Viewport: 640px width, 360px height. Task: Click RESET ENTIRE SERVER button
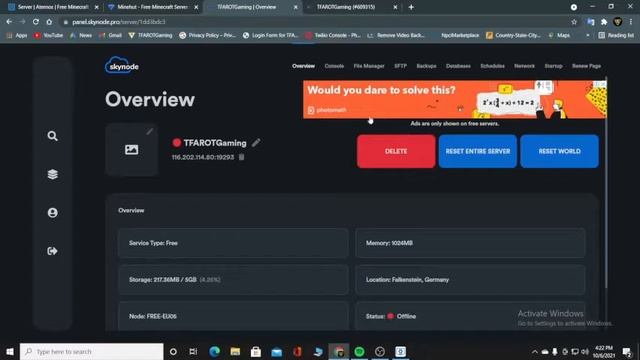tap(478, 151)
